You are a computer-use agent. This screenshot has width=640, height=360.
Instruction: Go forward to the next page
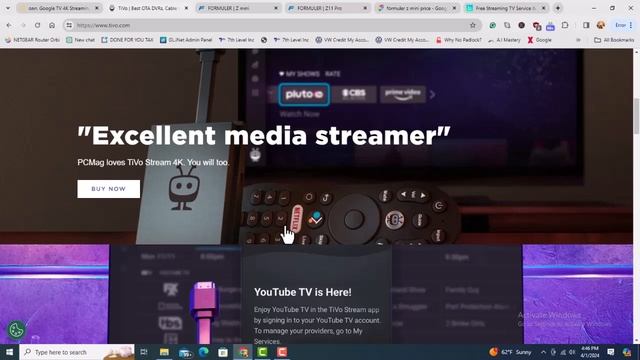[x=23, y=25]
